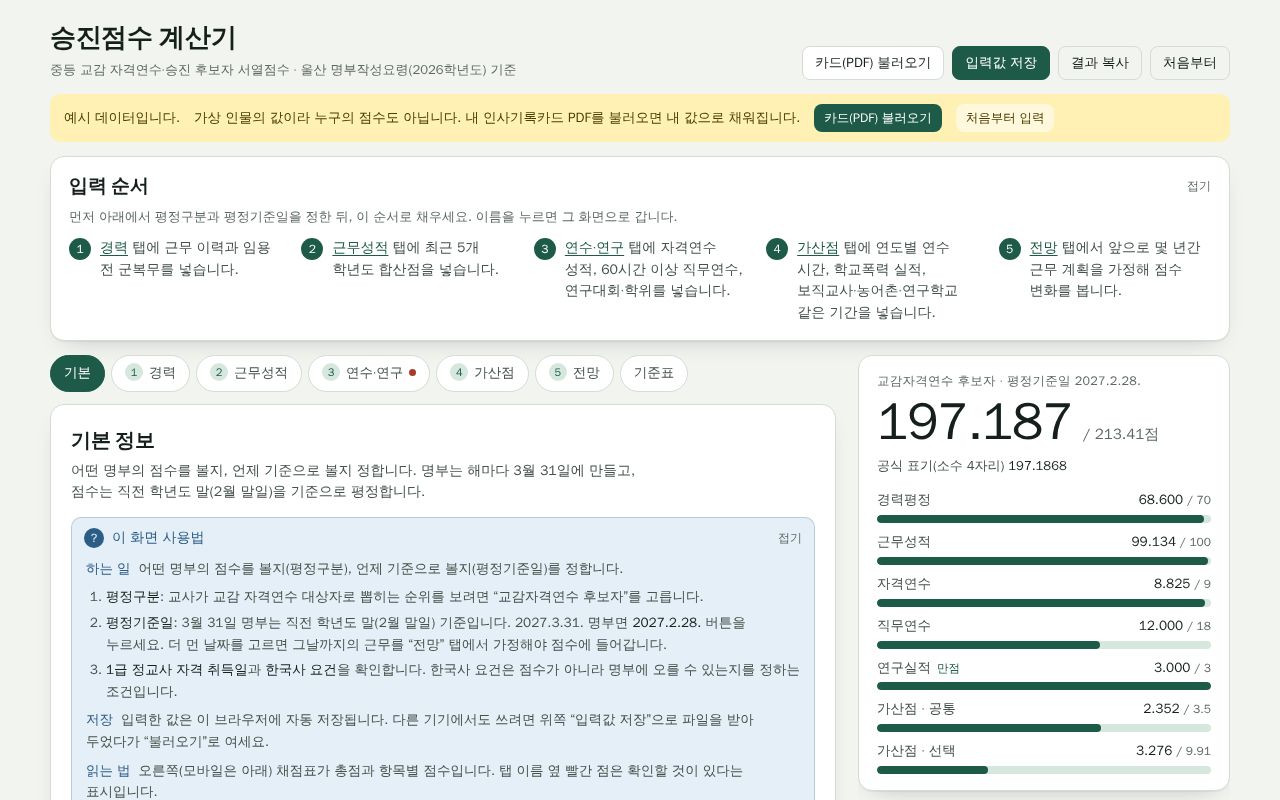
Task: Click step 1 number badge in 입력 순서
Action: [x=80, y=249]
